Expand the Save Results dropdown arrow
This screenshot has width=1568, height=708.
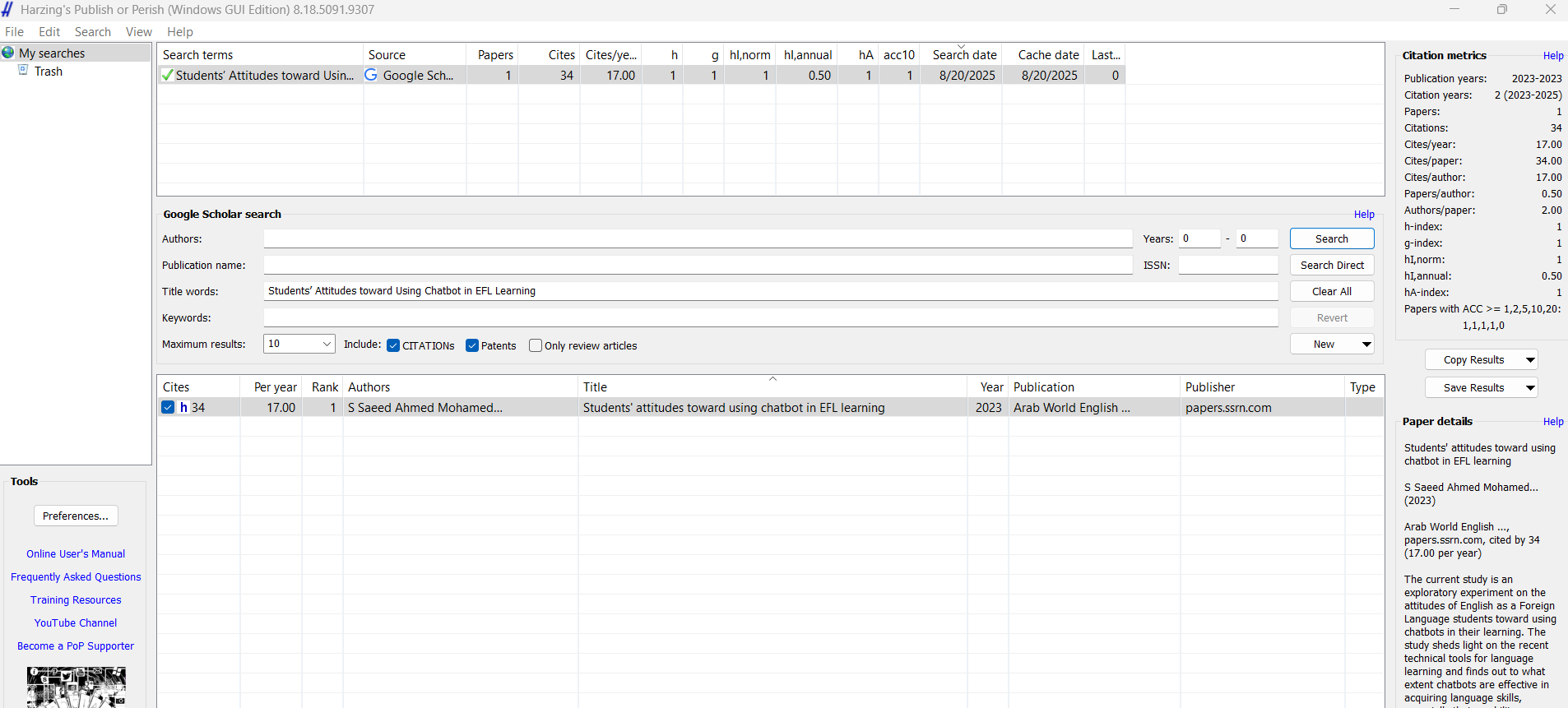1530,388
